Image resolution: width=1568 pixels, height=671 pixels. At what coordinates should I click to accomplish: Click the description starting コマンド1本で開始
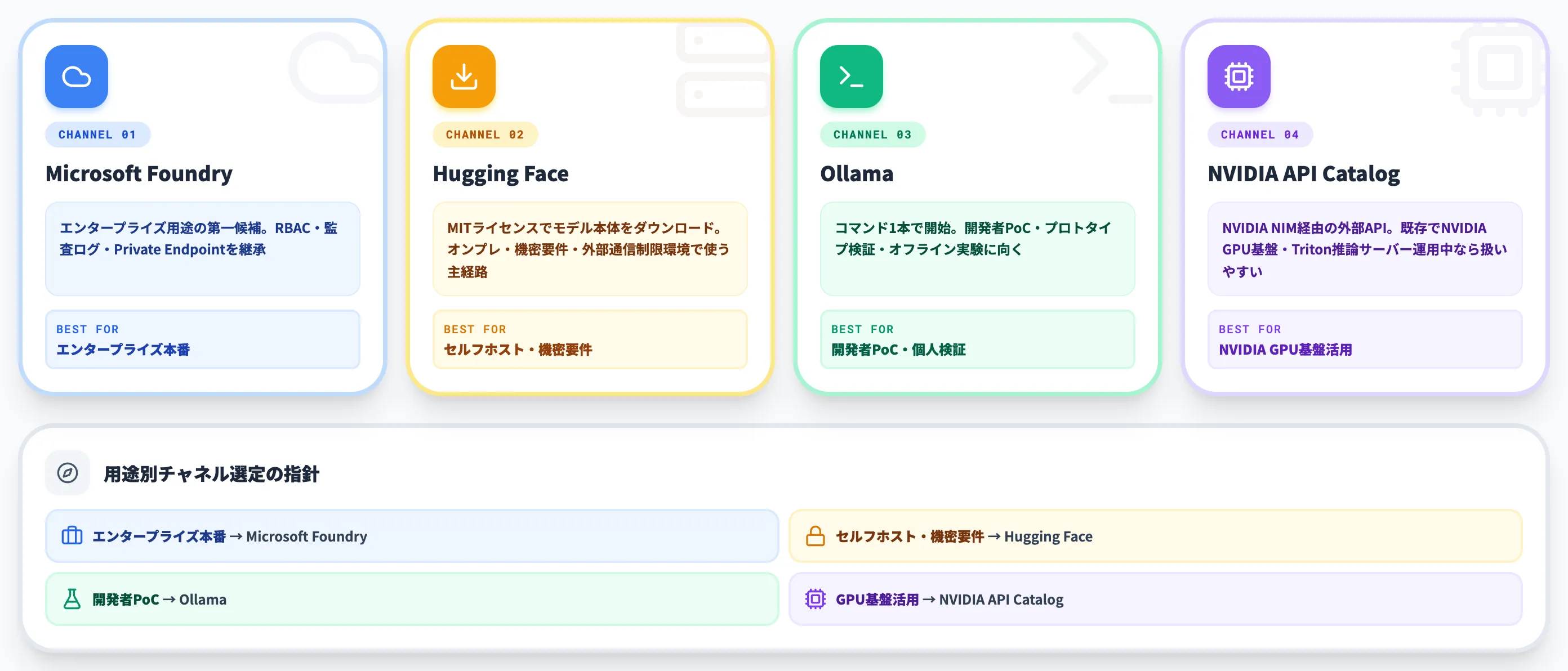(977, 249)
